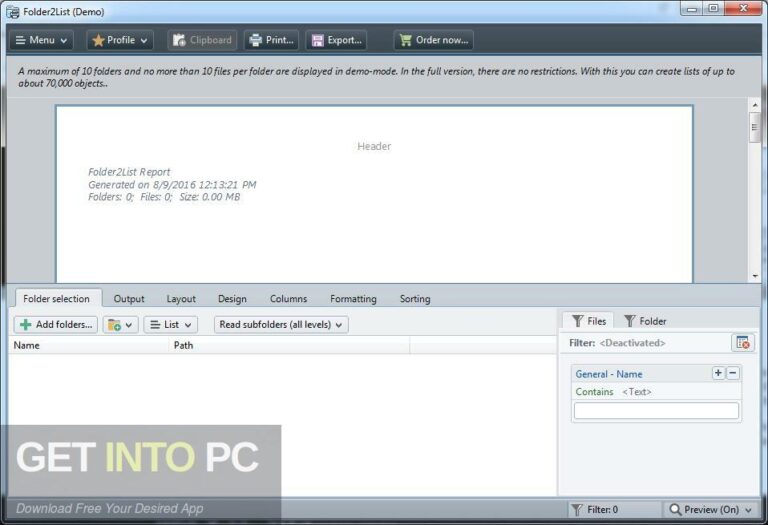The width and height of the screenshot is (768, 525).
Task: Click the <Text> filter type link
Action: click(636, 392)
